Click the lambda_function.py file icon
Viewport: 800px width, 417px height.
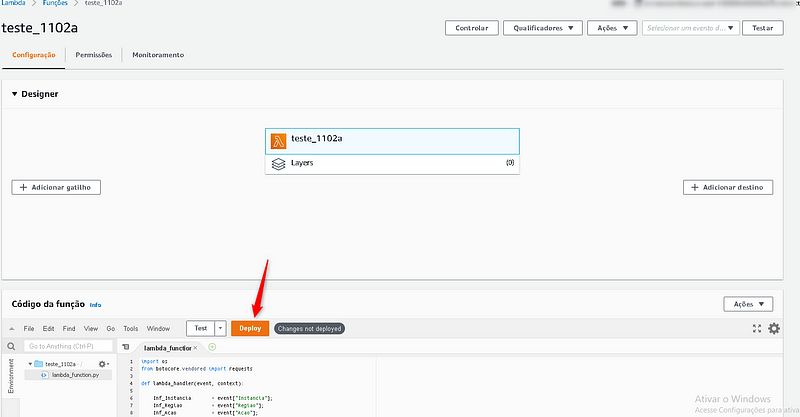[x=44, y=375]
